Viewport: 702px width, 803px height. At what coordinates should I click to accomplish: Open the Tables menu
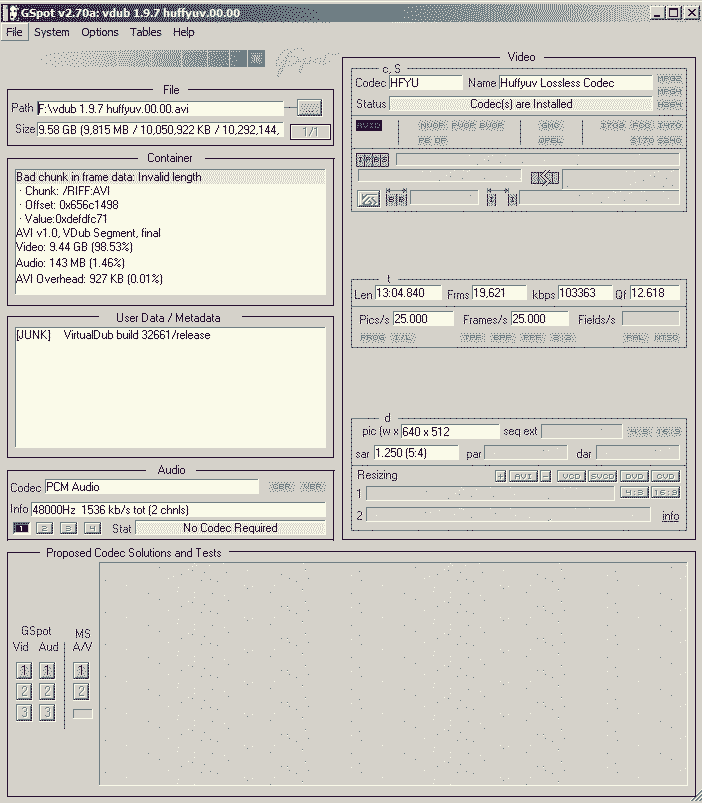[x=145, y=32]
